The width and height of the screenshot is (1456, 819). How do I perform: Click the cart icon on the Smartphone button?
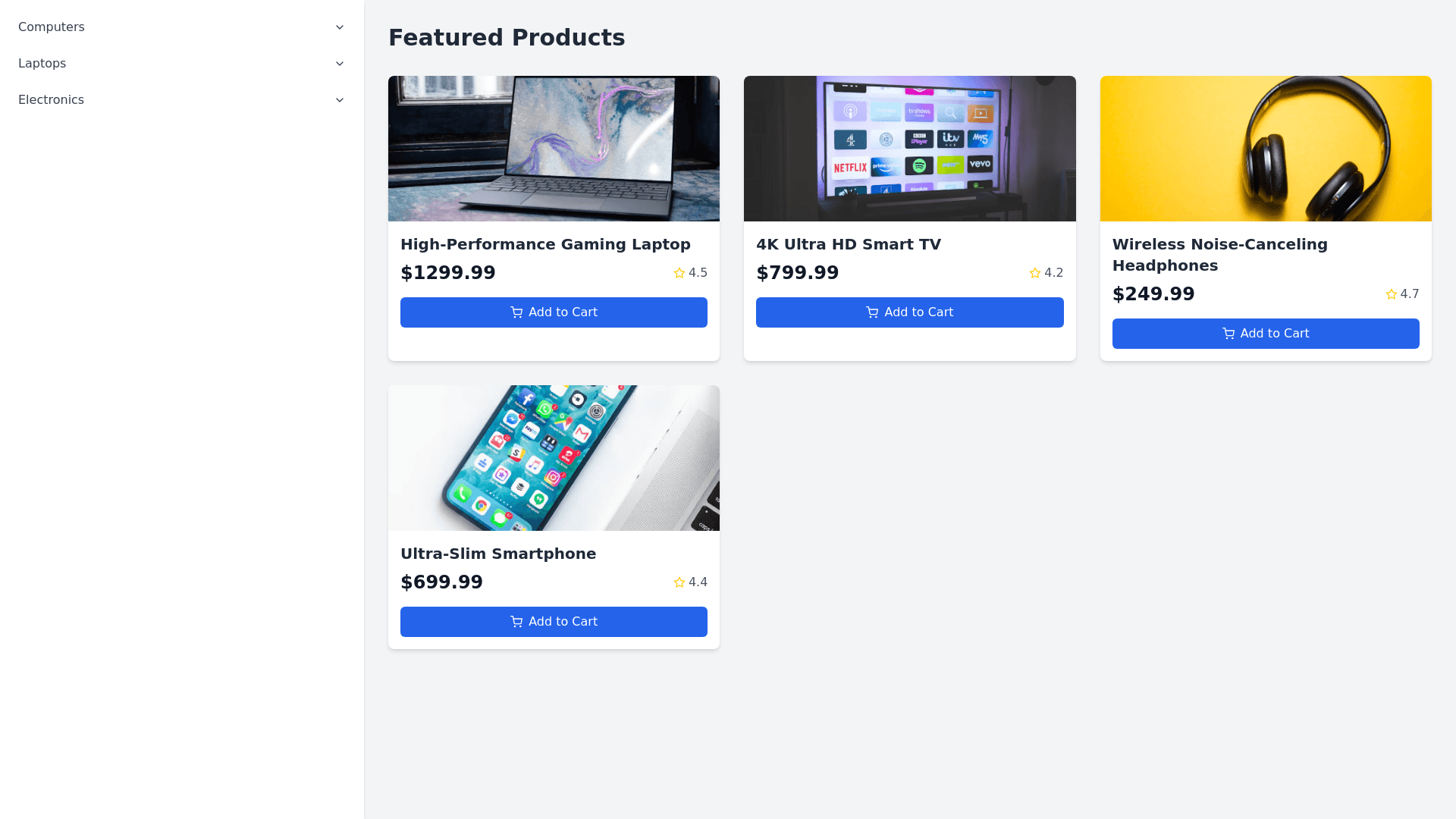coord(516,622)
